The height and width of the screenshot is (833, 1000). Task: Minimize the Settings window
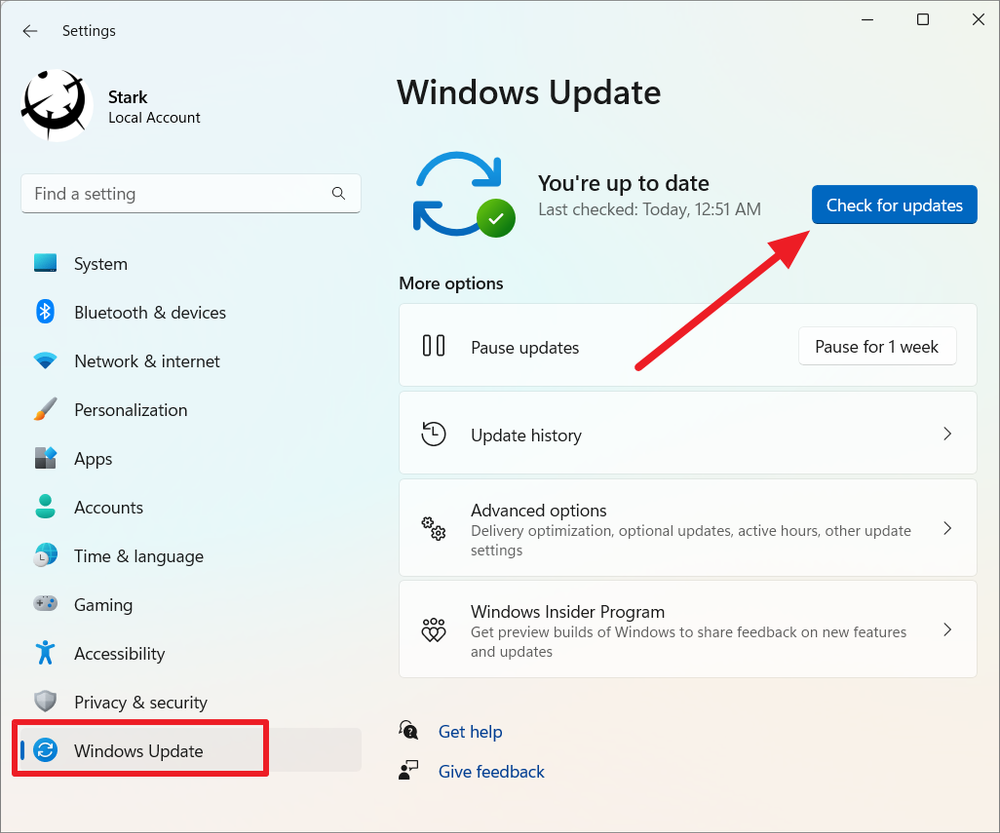click(867, 20)
